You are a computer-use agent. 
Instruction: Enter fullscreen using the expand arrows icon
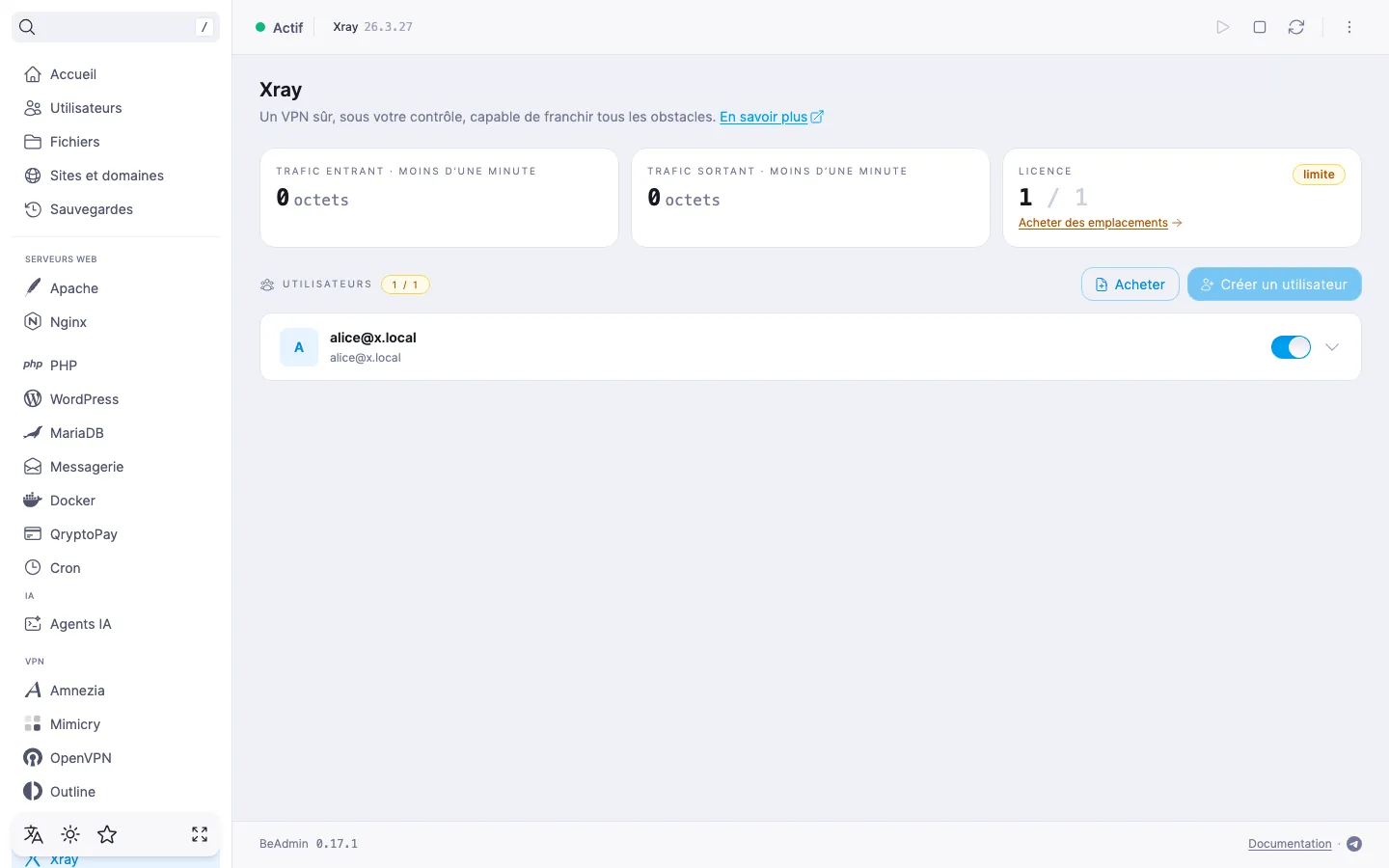tap(200, 834)
